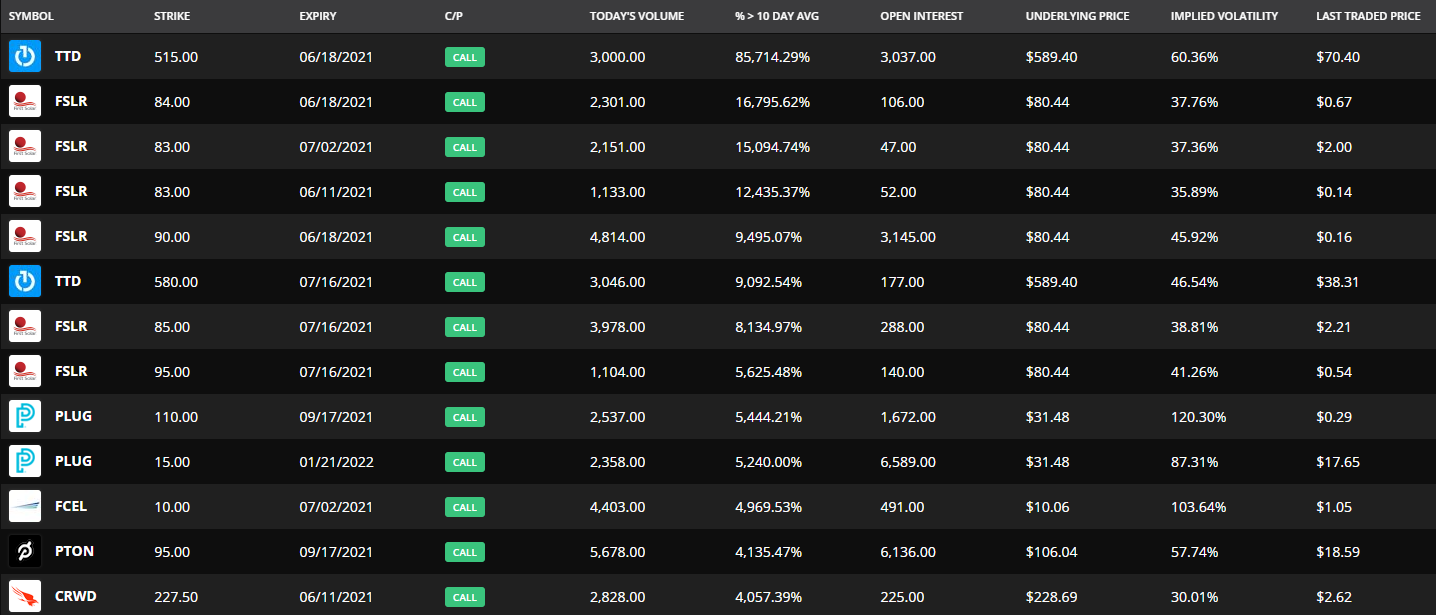1436x615 pixels.
Task: Select the last traded price $38.31
Action: pos(1338,282)
